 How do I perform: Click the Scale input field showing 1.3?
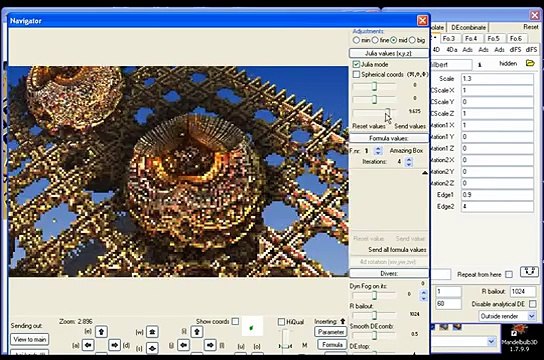[x=497, y=78]
